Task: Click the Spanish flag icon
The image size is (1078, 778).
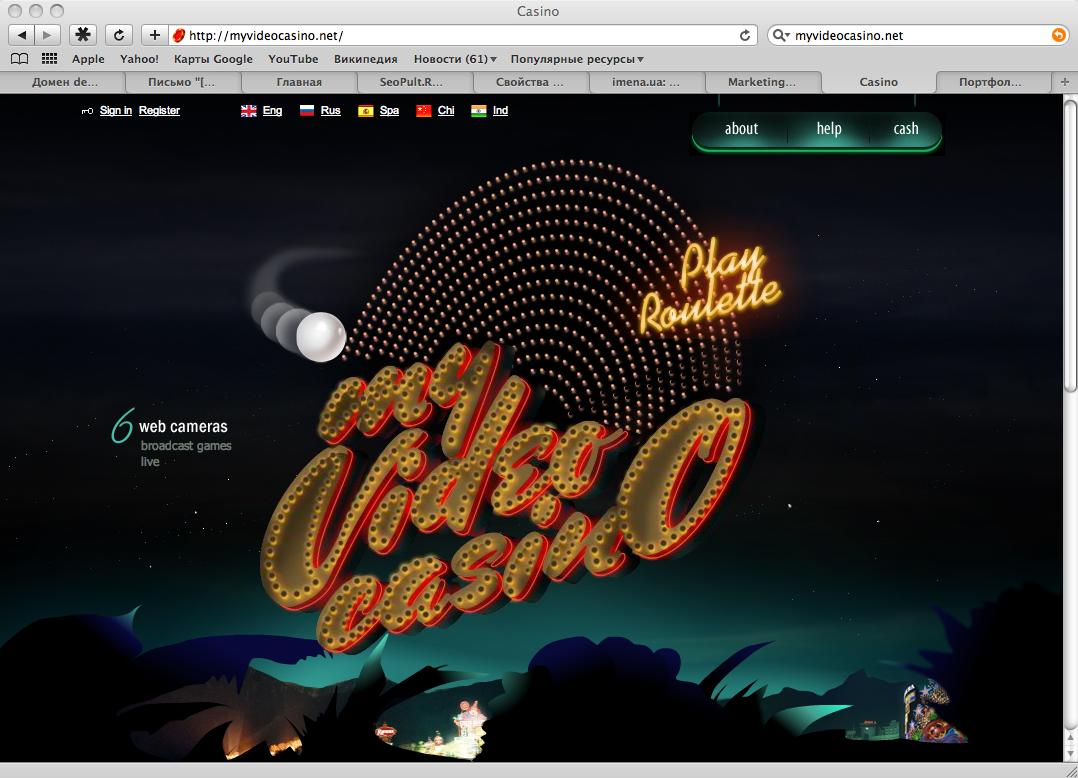Action: (366, 111)
